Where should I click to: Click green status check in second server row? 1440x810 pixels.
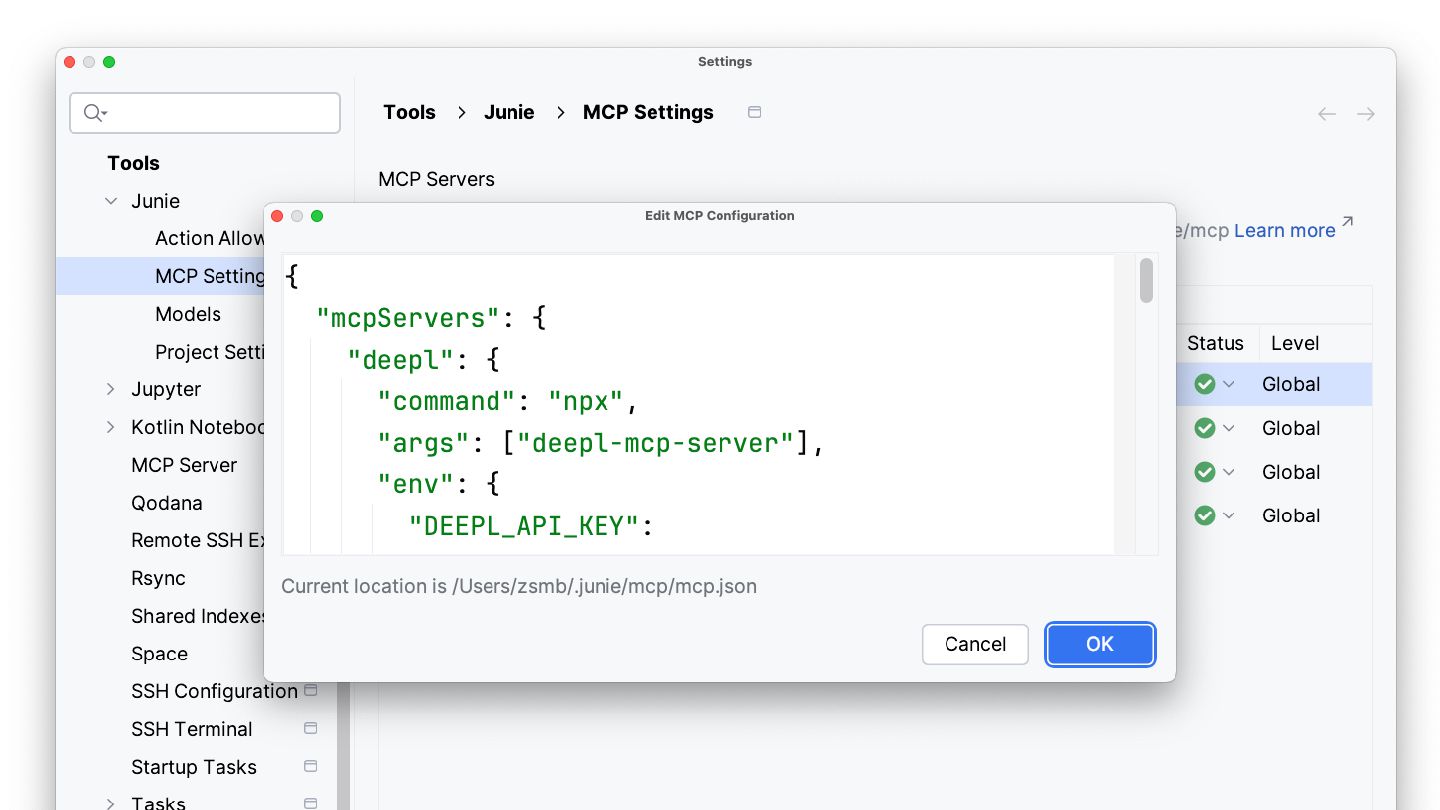click(1205, 428)
